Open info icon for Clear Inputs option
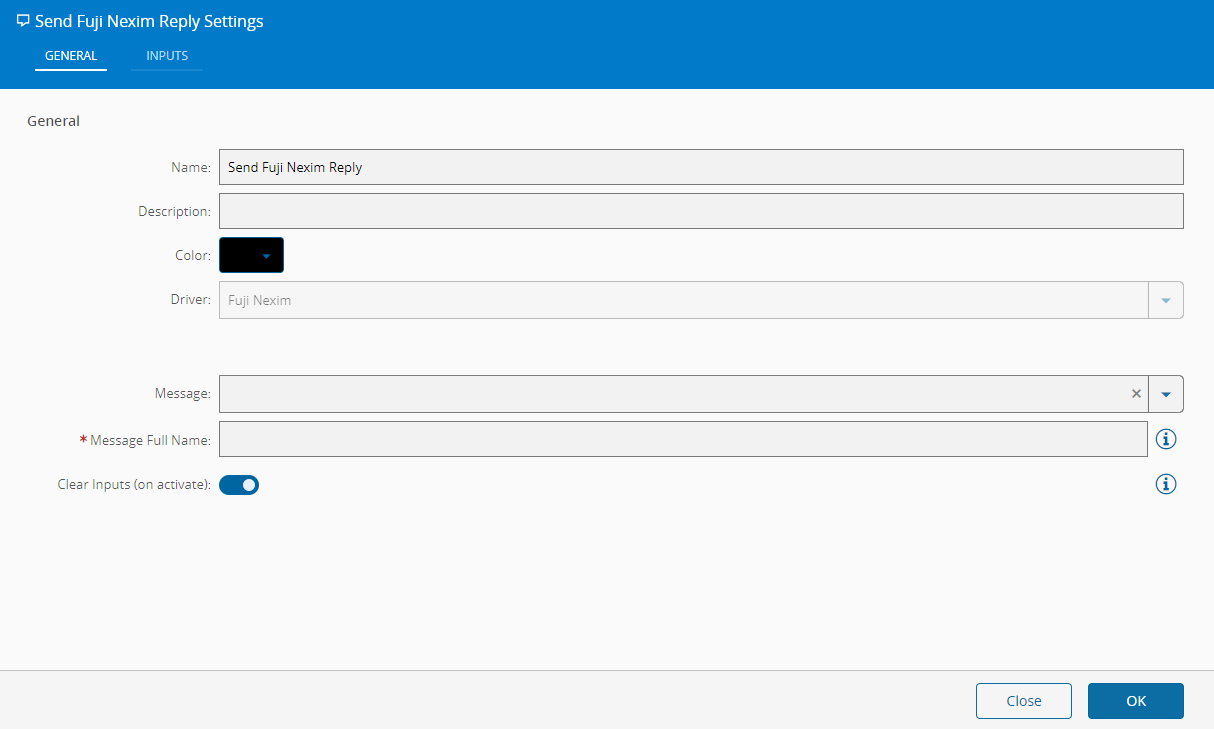The image size is (1214, 729). pos(1165,485)
